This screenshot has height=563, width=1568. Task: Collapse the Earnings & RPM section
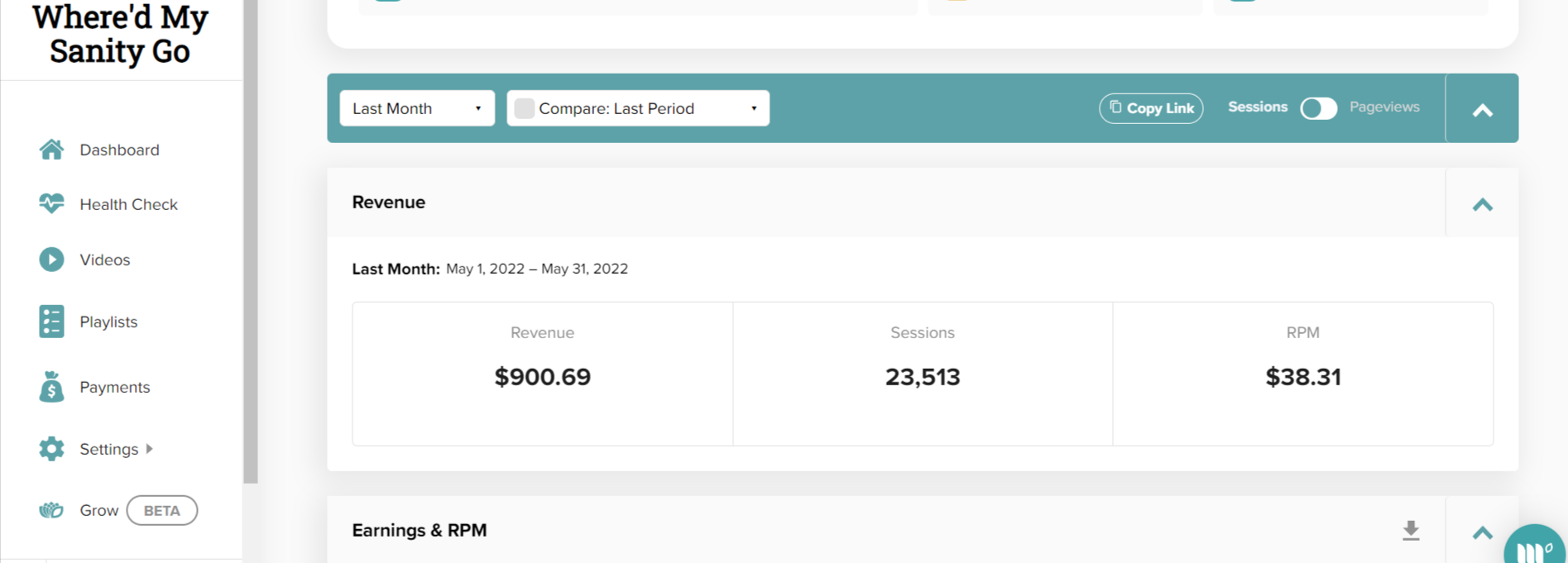(x=1482, y=532)
